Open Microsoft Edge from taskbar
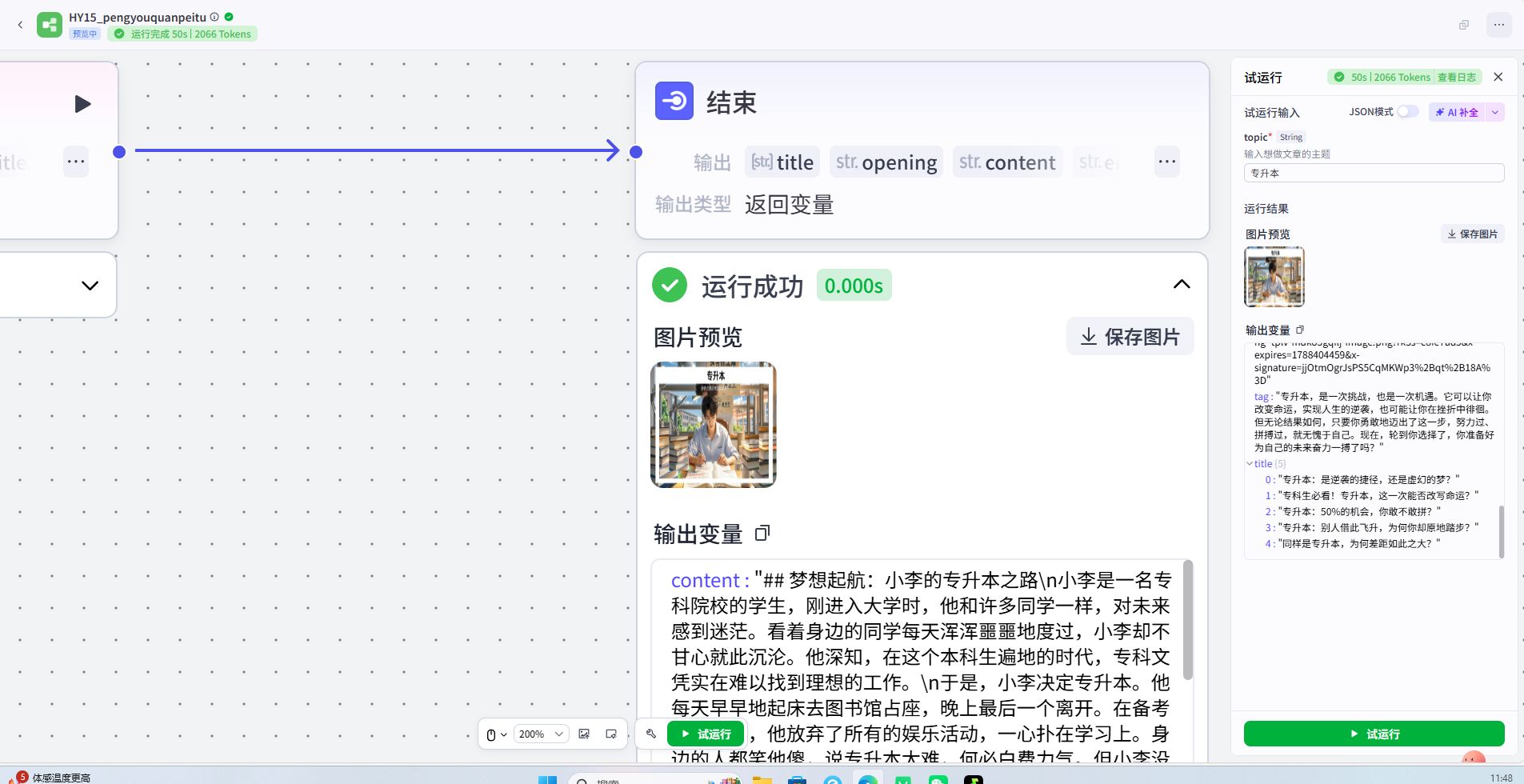 tap(868, 780)
